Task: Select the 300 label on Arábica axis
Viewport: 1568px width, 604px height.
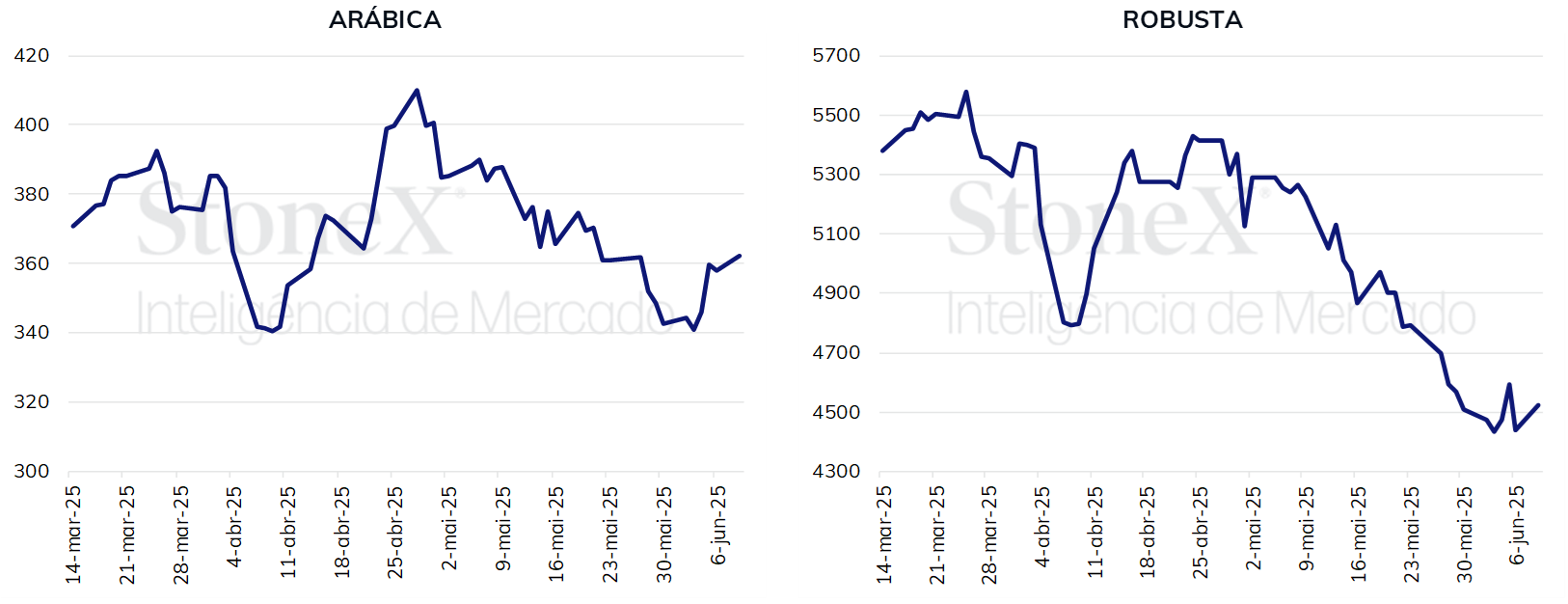Action: pos(32,471)
